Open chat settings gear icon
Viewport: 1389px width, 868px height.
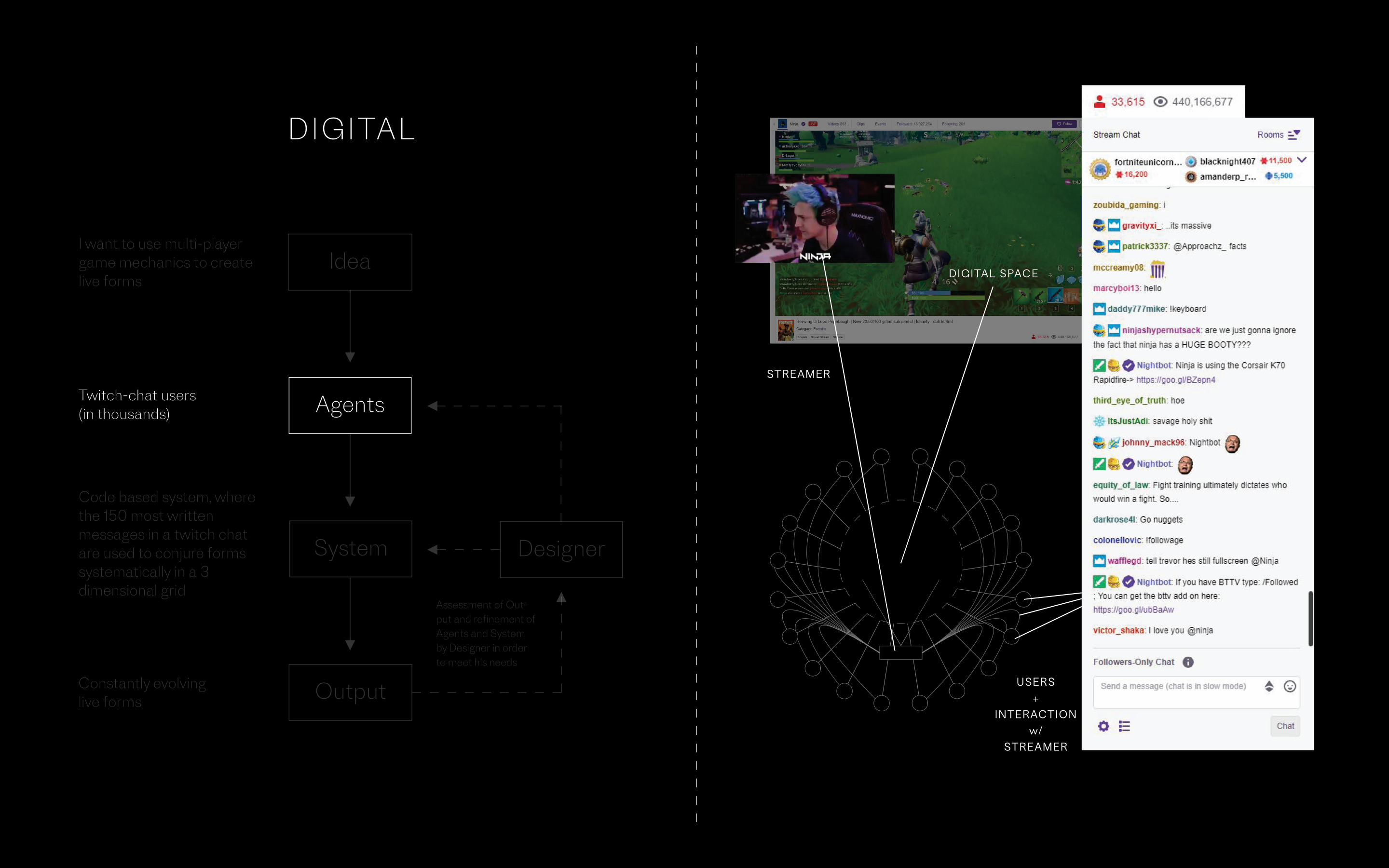[x=1103, y=726]
